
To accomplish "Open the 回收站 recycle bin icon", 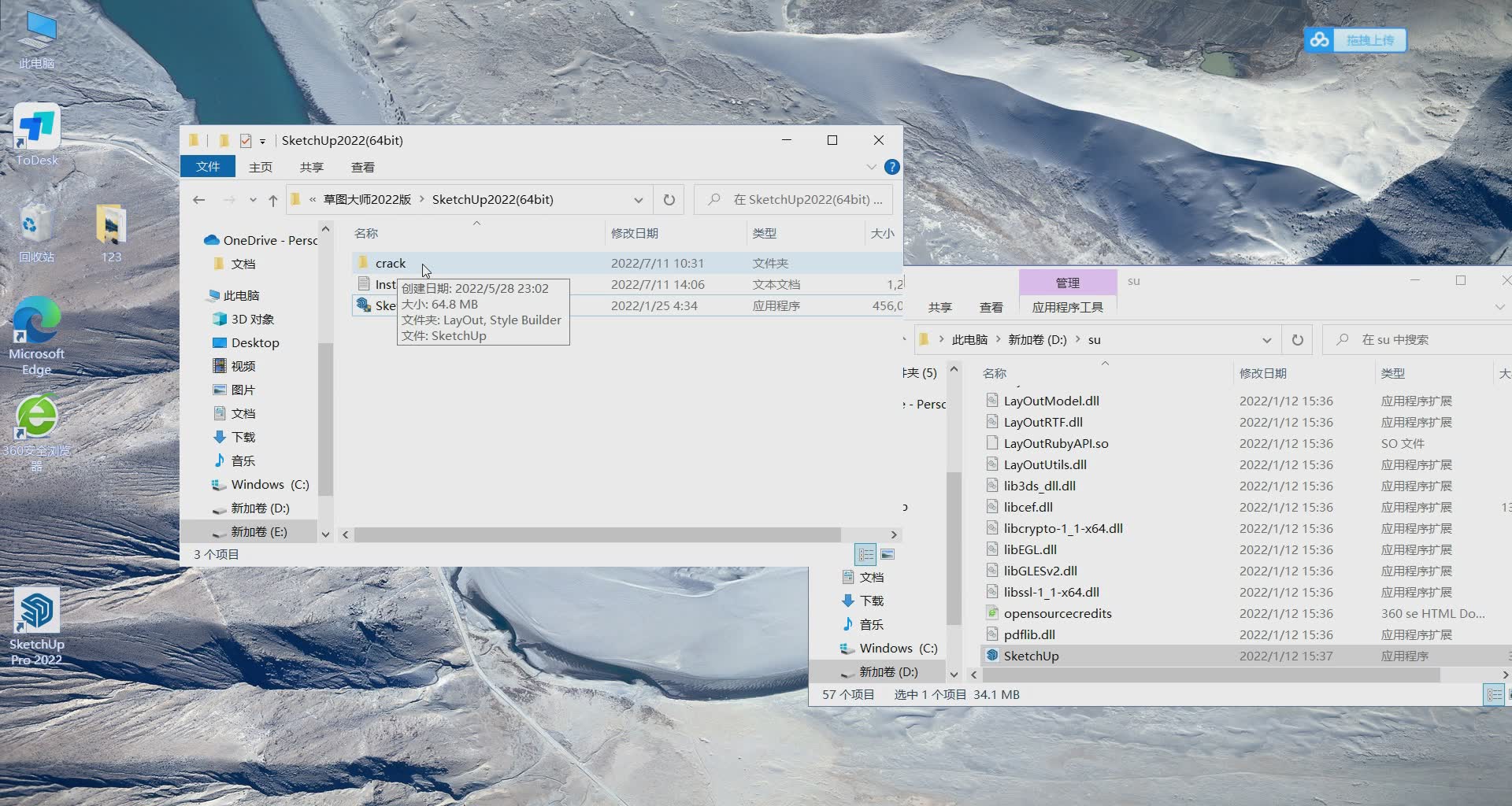I will tap(36, 233).
